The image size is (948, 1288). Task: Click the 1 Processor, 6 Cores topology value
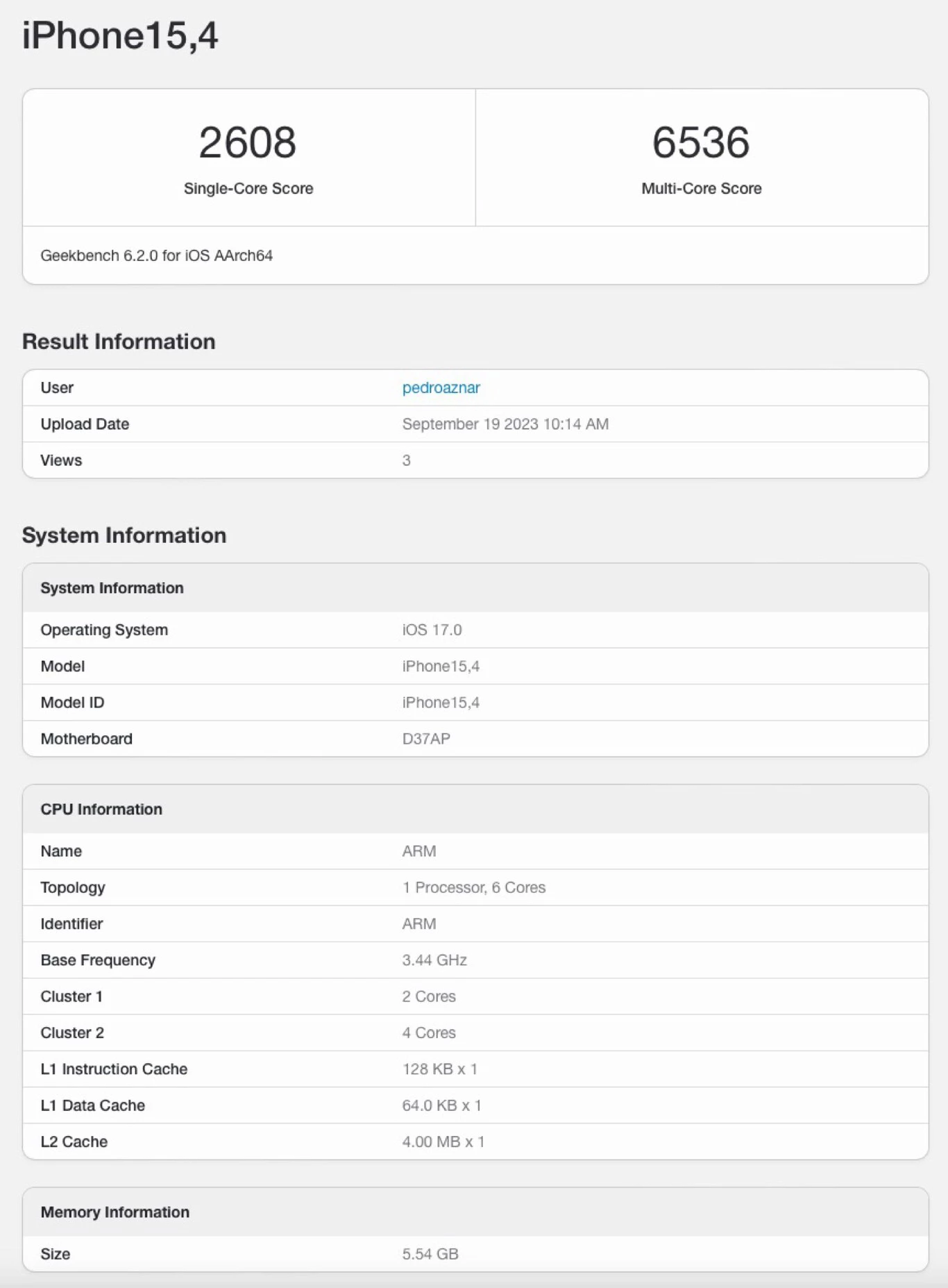click(x=474, y=887)
